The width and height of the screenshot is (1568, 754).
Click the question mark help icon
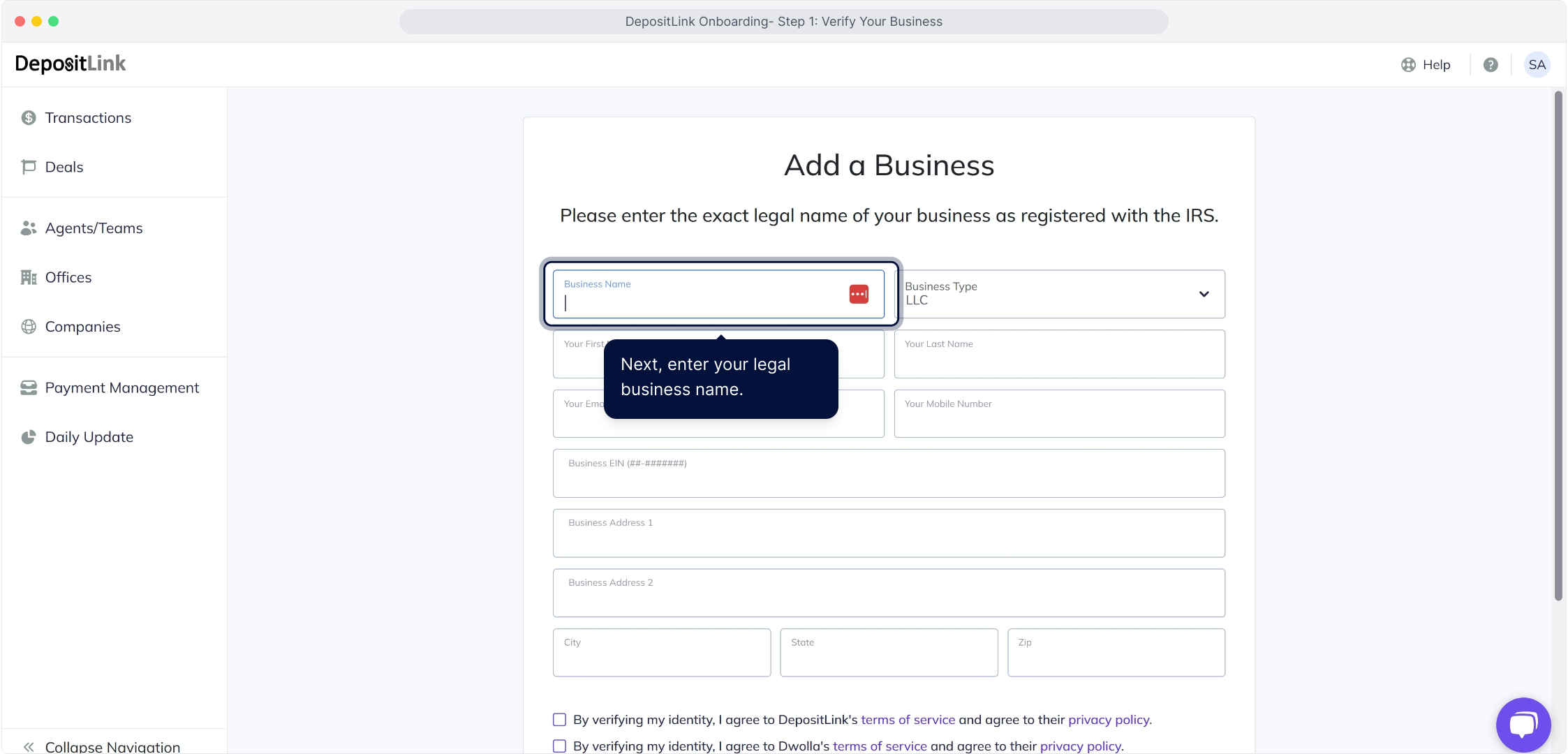tap(1491, 65)
